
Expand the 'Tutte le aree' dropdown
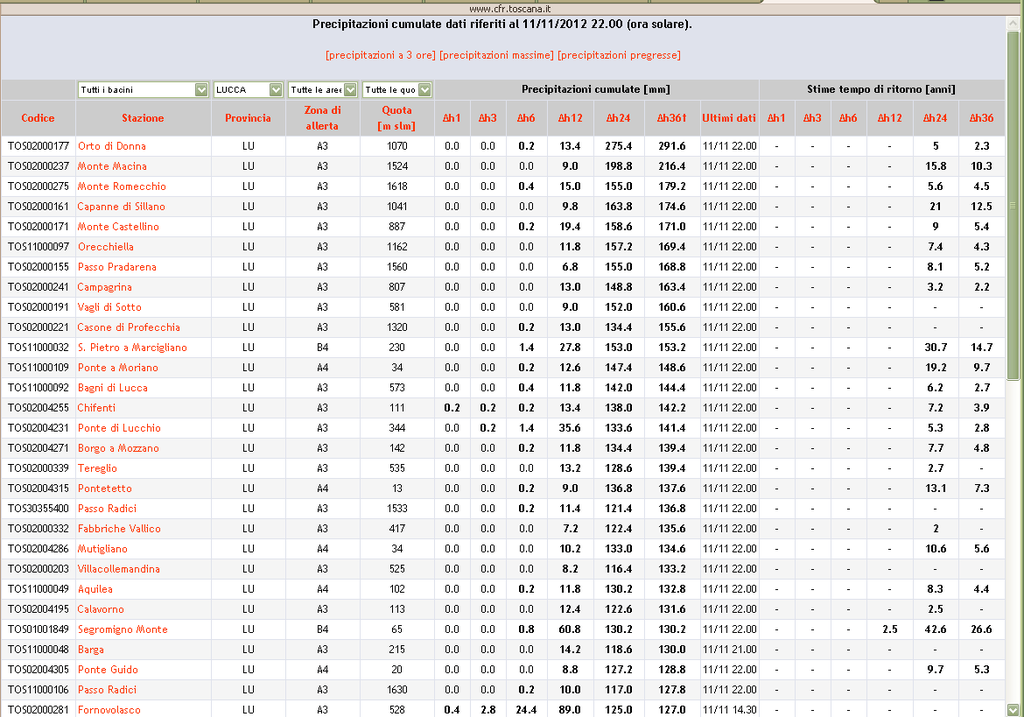[322, 90]
